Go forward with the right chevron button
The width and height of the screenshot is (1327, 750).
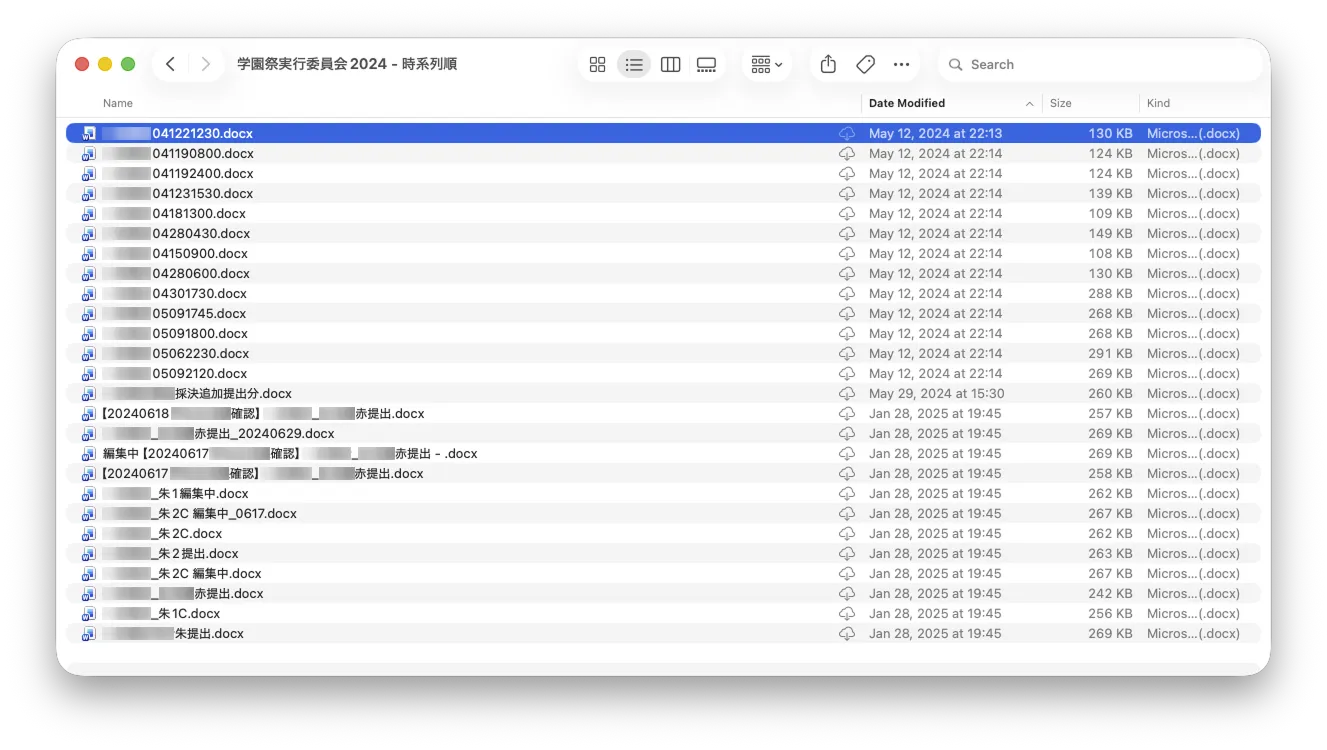point(206,64)
